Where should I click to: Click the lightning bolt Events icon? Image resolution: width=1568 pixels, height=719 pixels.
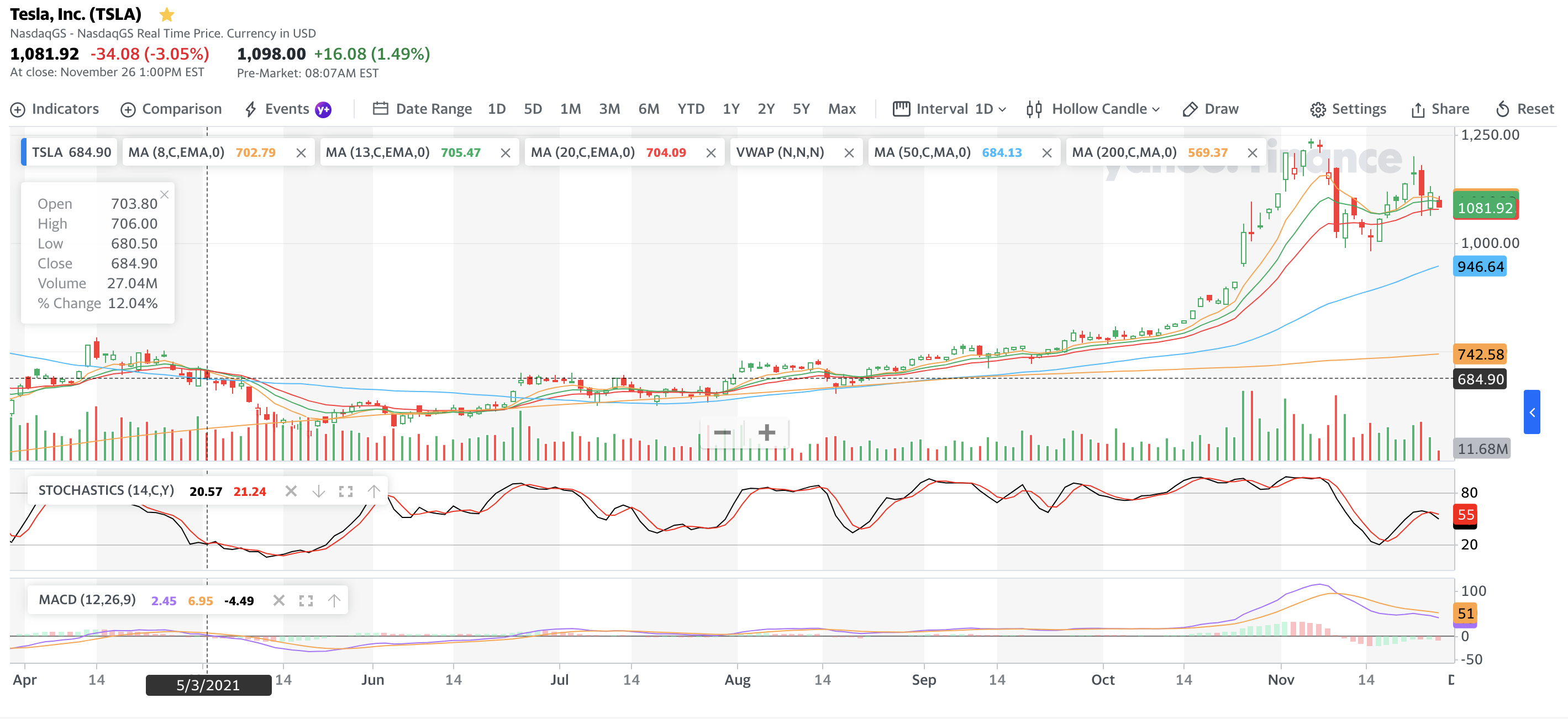tap(250, 109)
